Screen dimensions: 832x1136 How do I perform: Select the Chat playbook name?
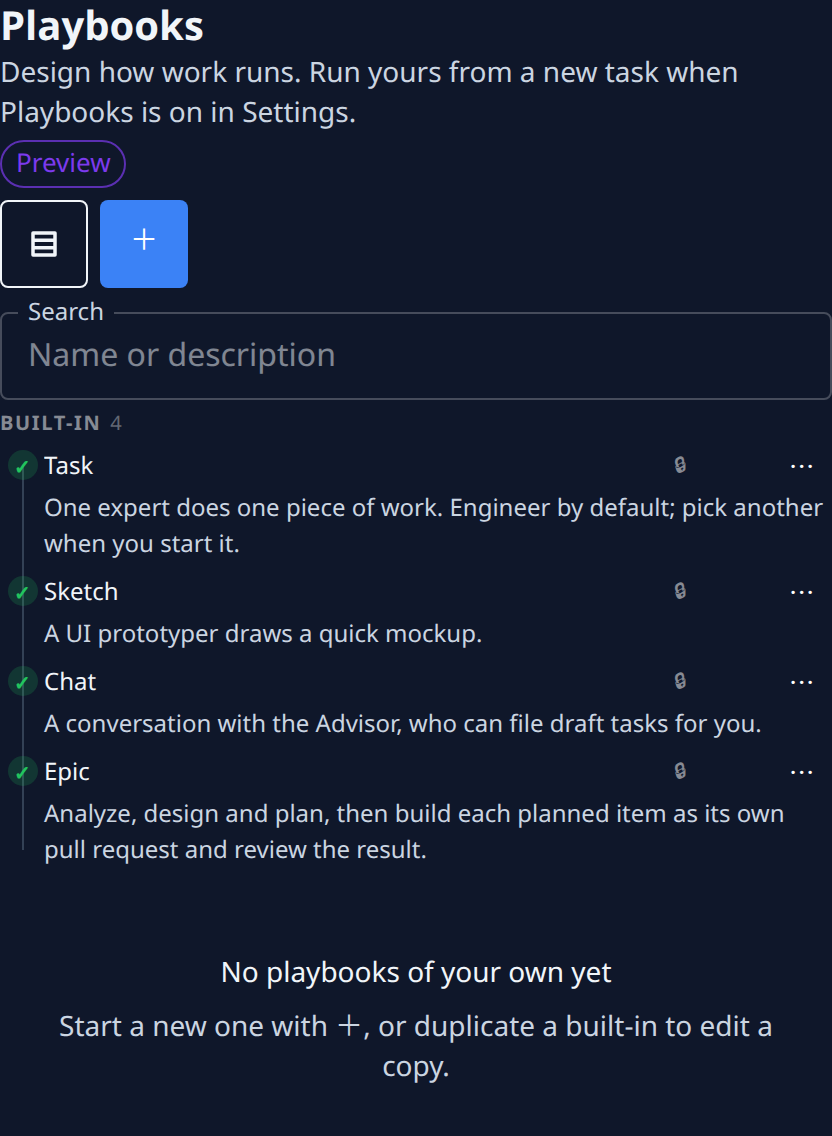[x=70, y=682]
